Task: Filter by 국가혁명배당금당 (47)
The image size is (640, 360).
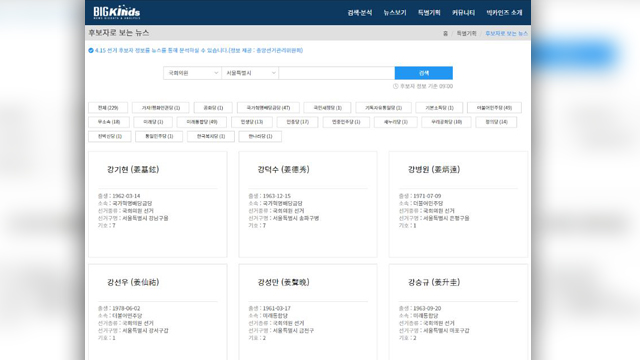Action: pos(268,108)
